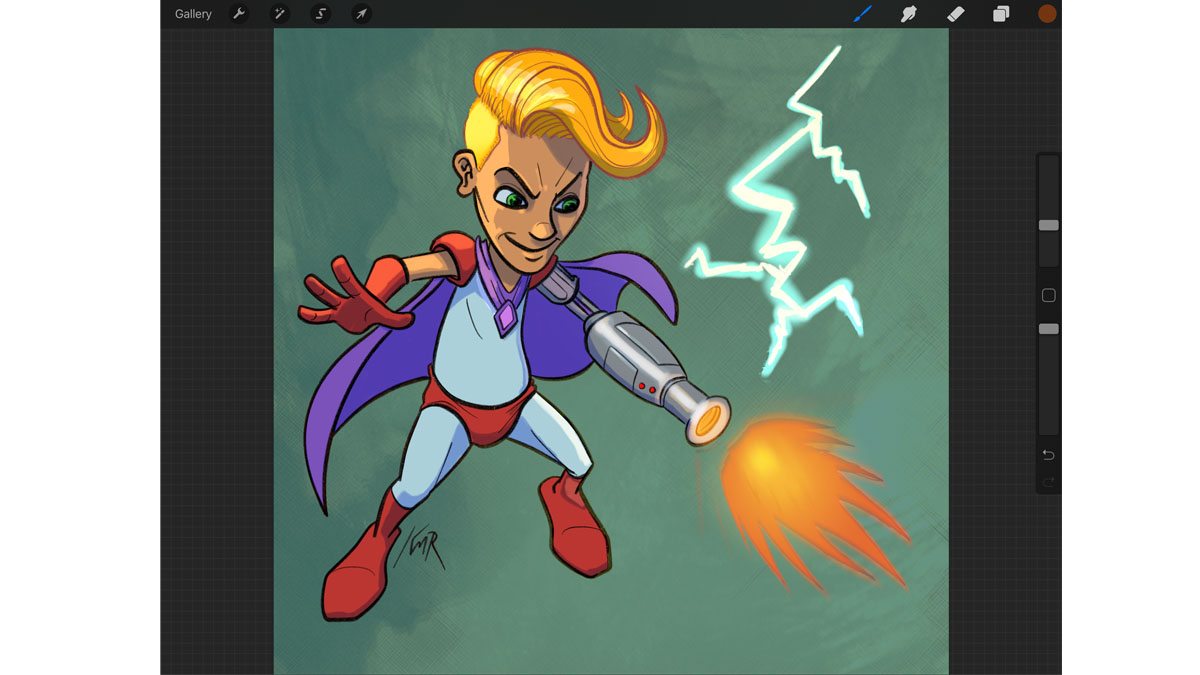Tap the active color circle
The height and width of the screenshot is (675, 1200).
(1047, 14)
